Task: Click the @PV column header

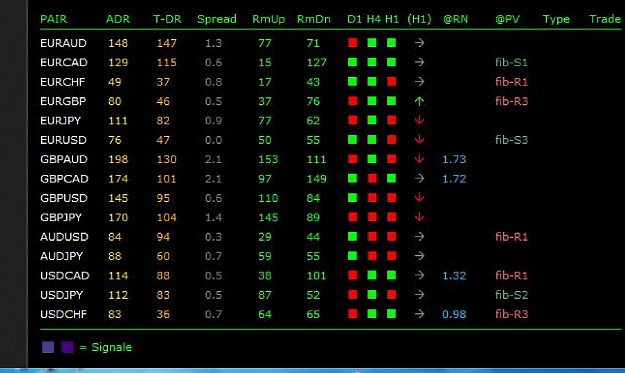Action: point(507,19)
